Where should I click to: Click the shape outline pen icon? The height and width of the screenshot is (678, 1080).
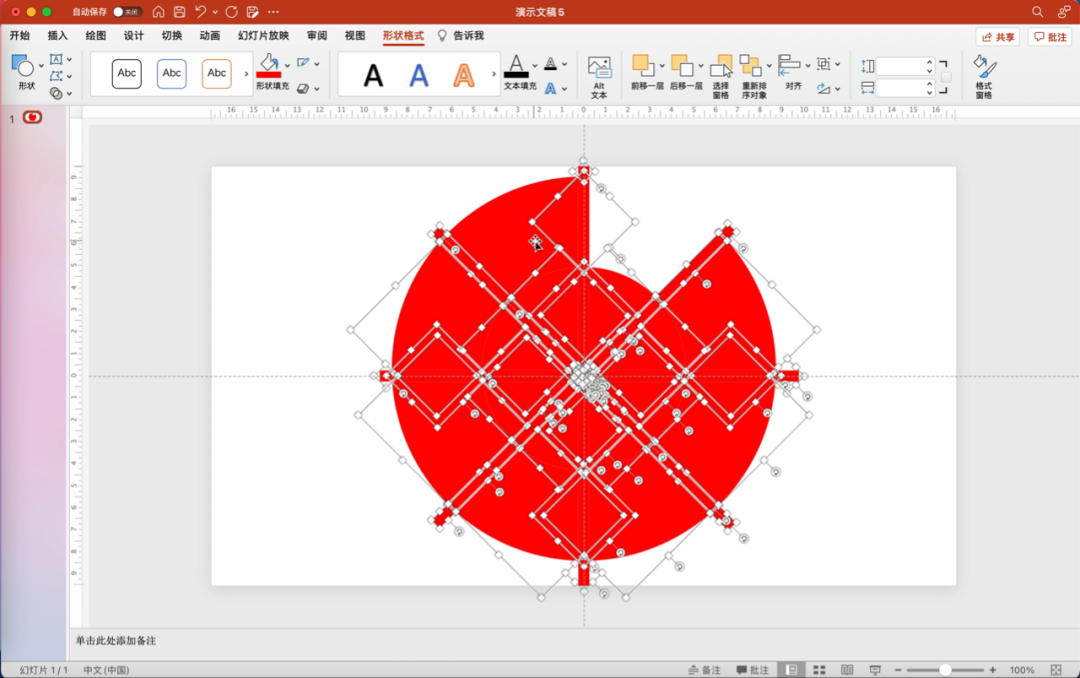[303, 63]
